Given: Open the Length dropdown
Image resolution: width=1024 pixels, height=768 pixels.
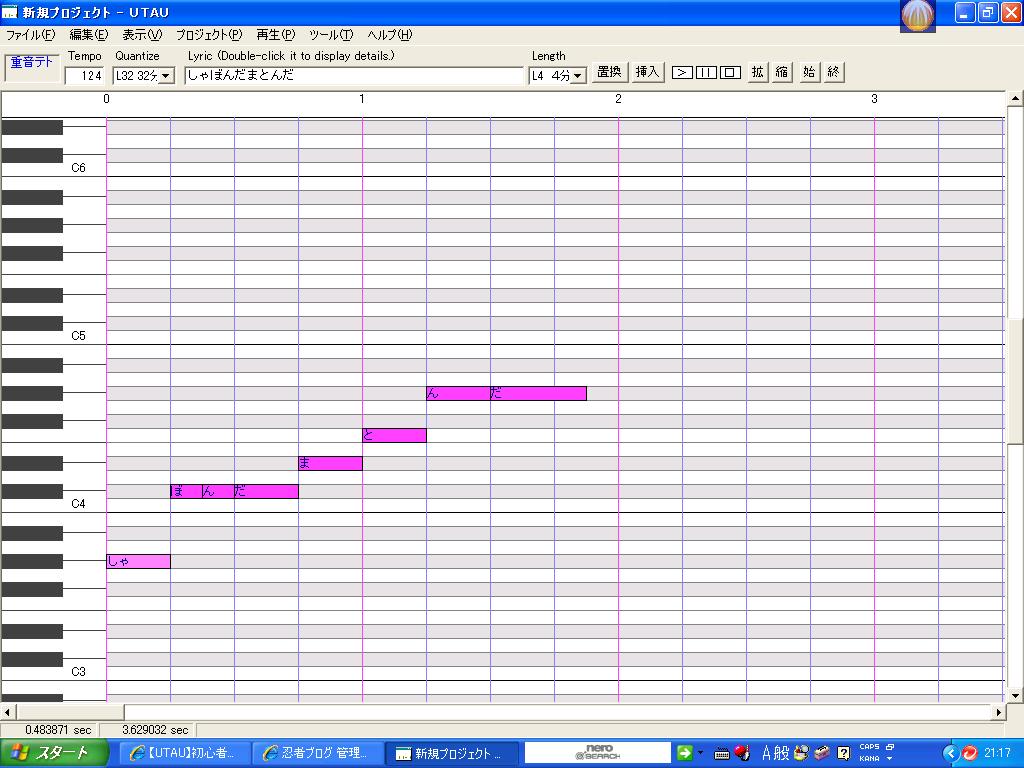Looking at the screenshot, I should coord(577,76).
